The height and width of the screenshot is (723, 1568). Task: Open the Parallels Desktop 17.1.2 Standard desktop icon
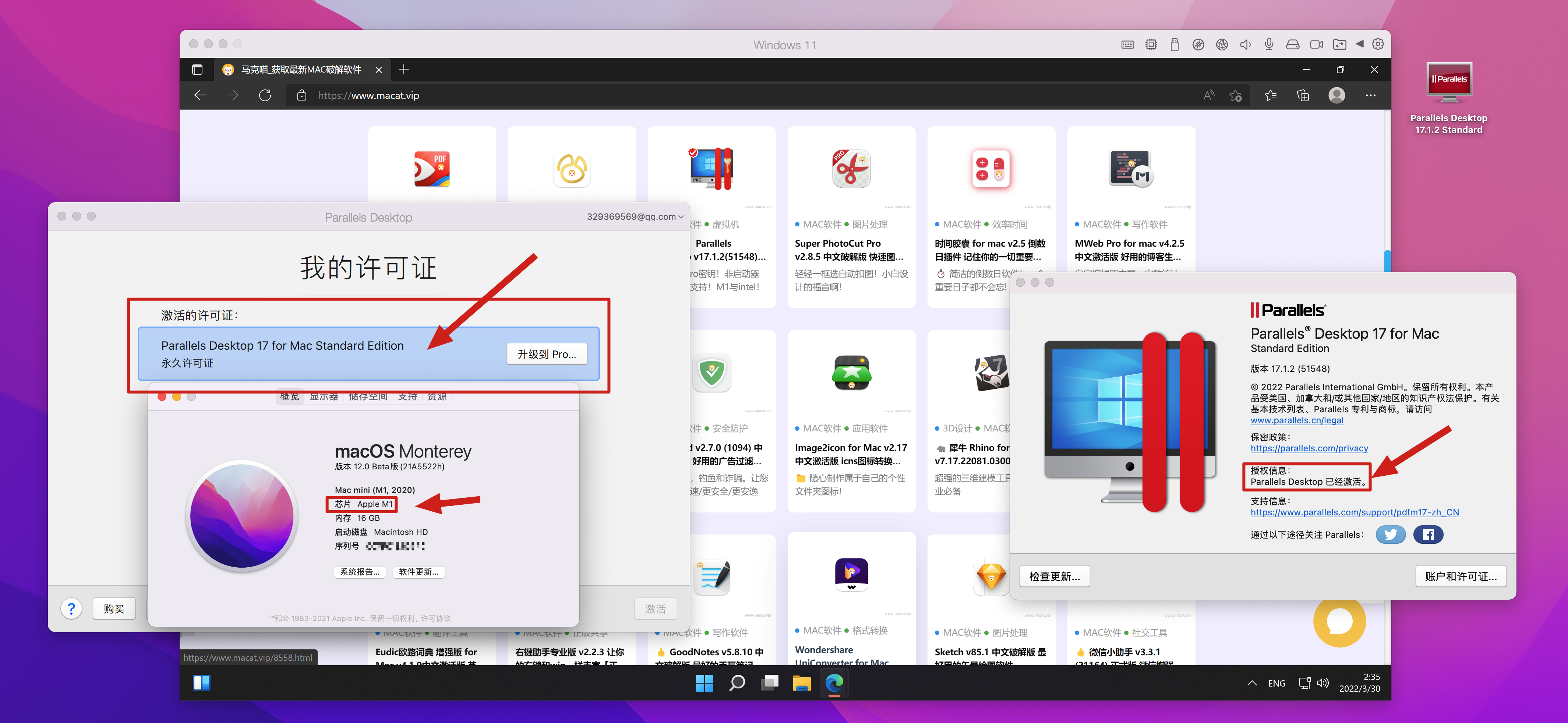point(1449,98)
